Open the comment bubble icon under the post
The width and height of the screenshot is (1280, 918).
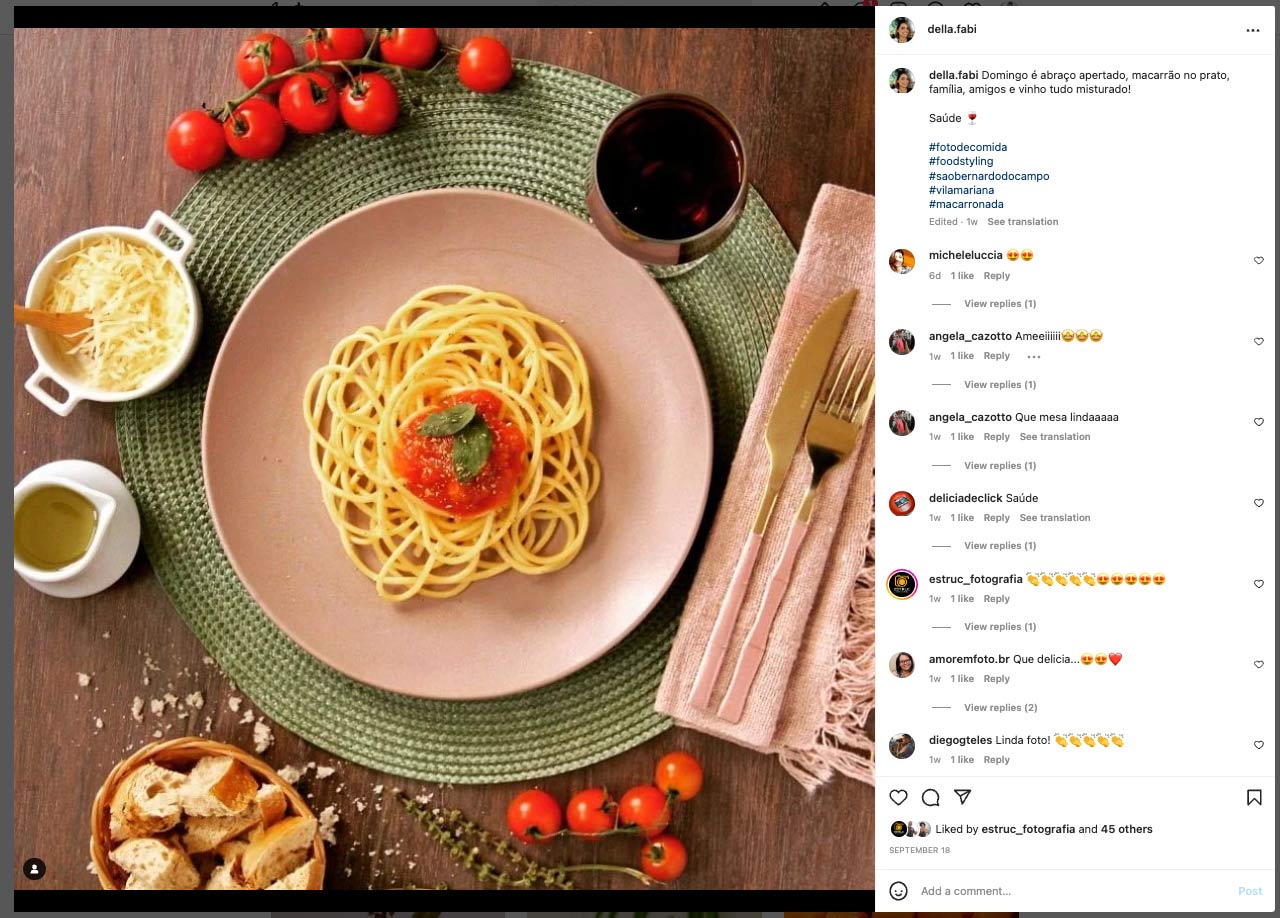pos(930,797)
